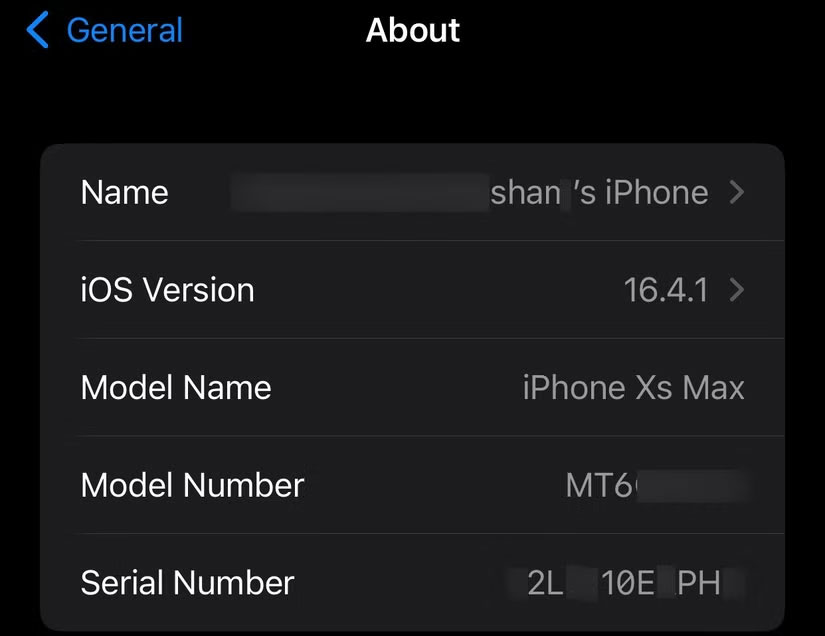
Task: Click the iPhone Xs Max value label
Action: [x=633, y=387]
